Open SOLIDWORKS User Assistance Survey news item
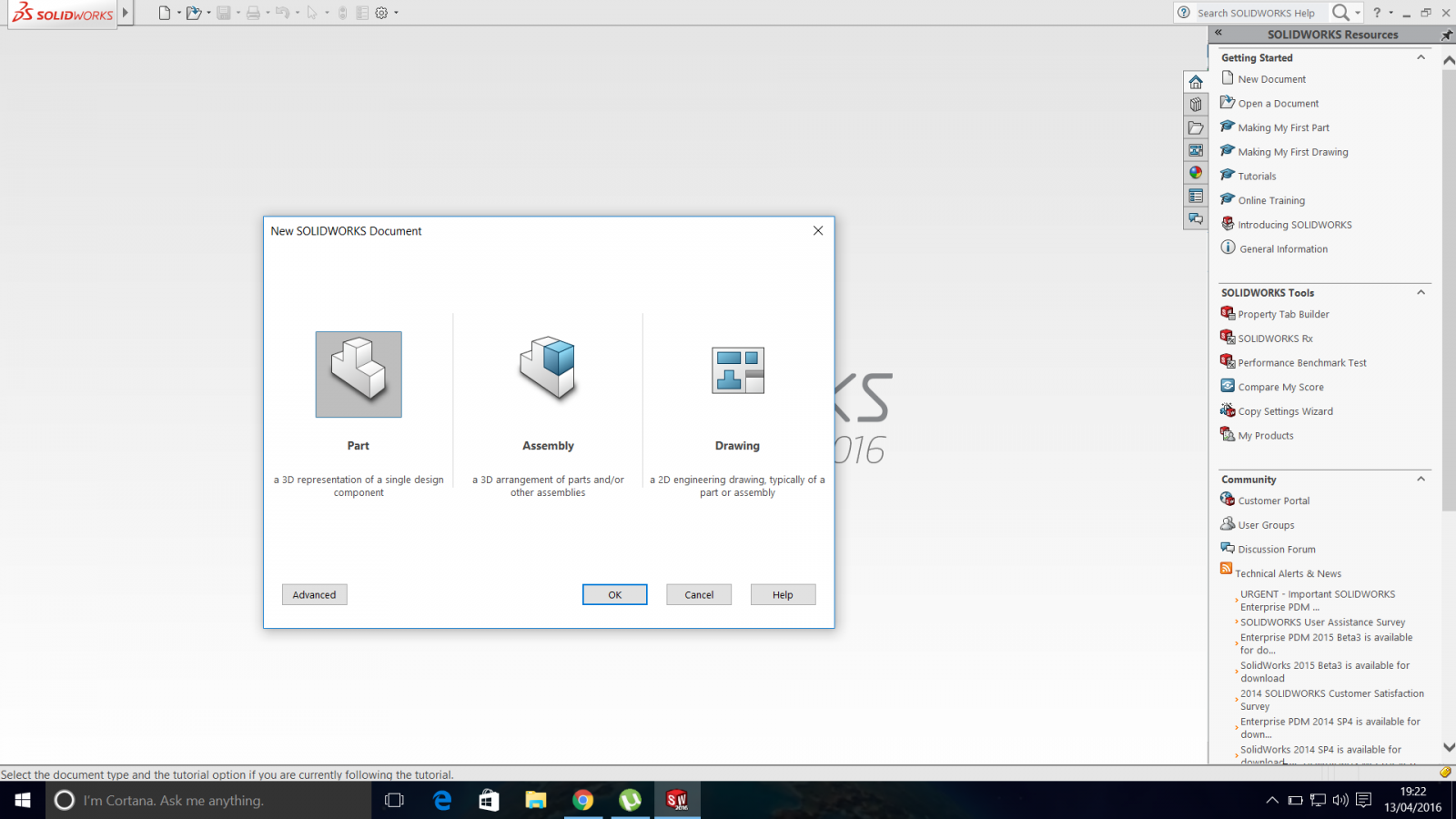1456x819 pixels. point(1322,622)
